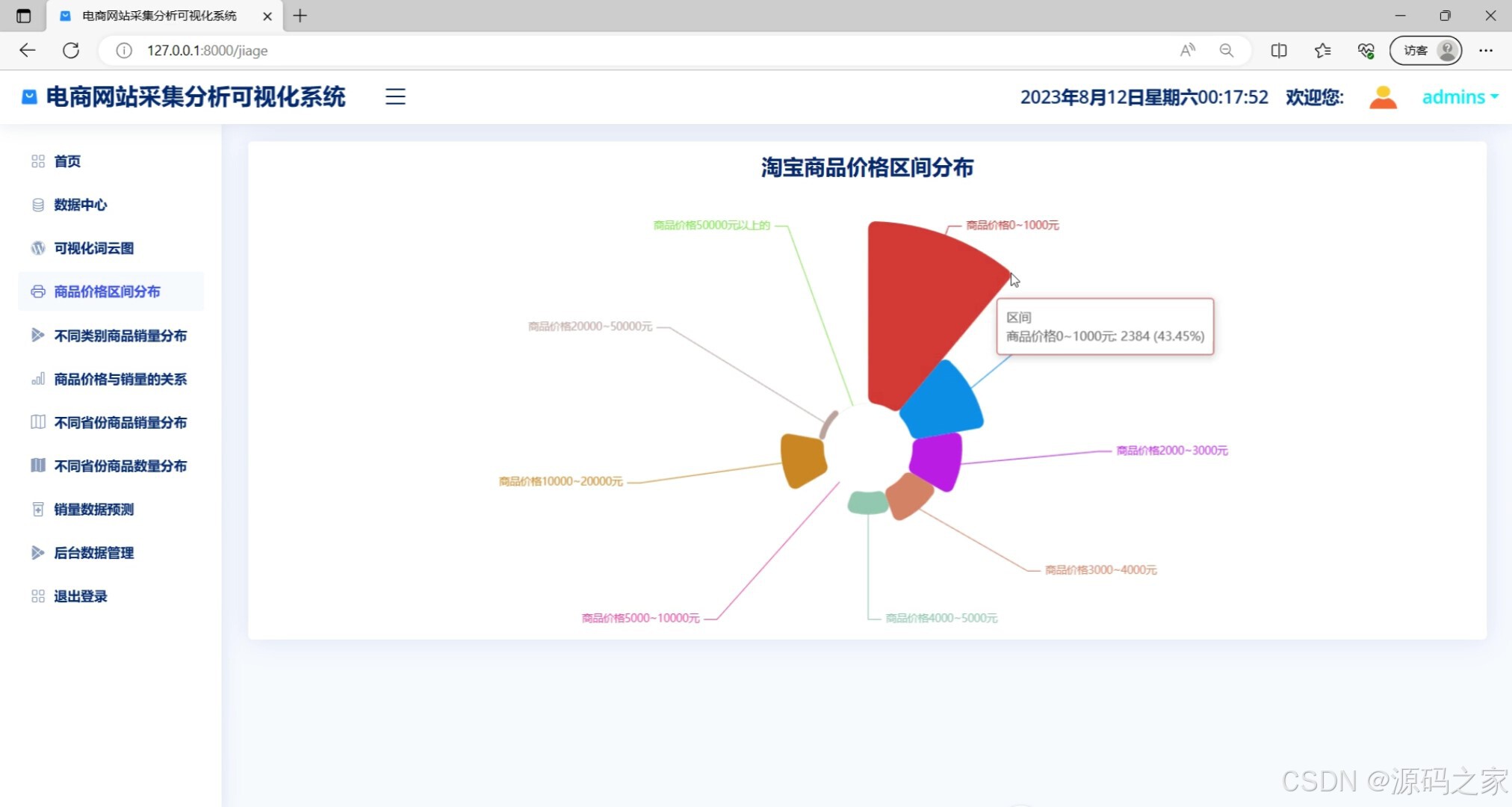Switch to the 电商网站采集分析可视化系统 browser tab
The width and height of the screenshot is (1512, 807).
[157, 16]
